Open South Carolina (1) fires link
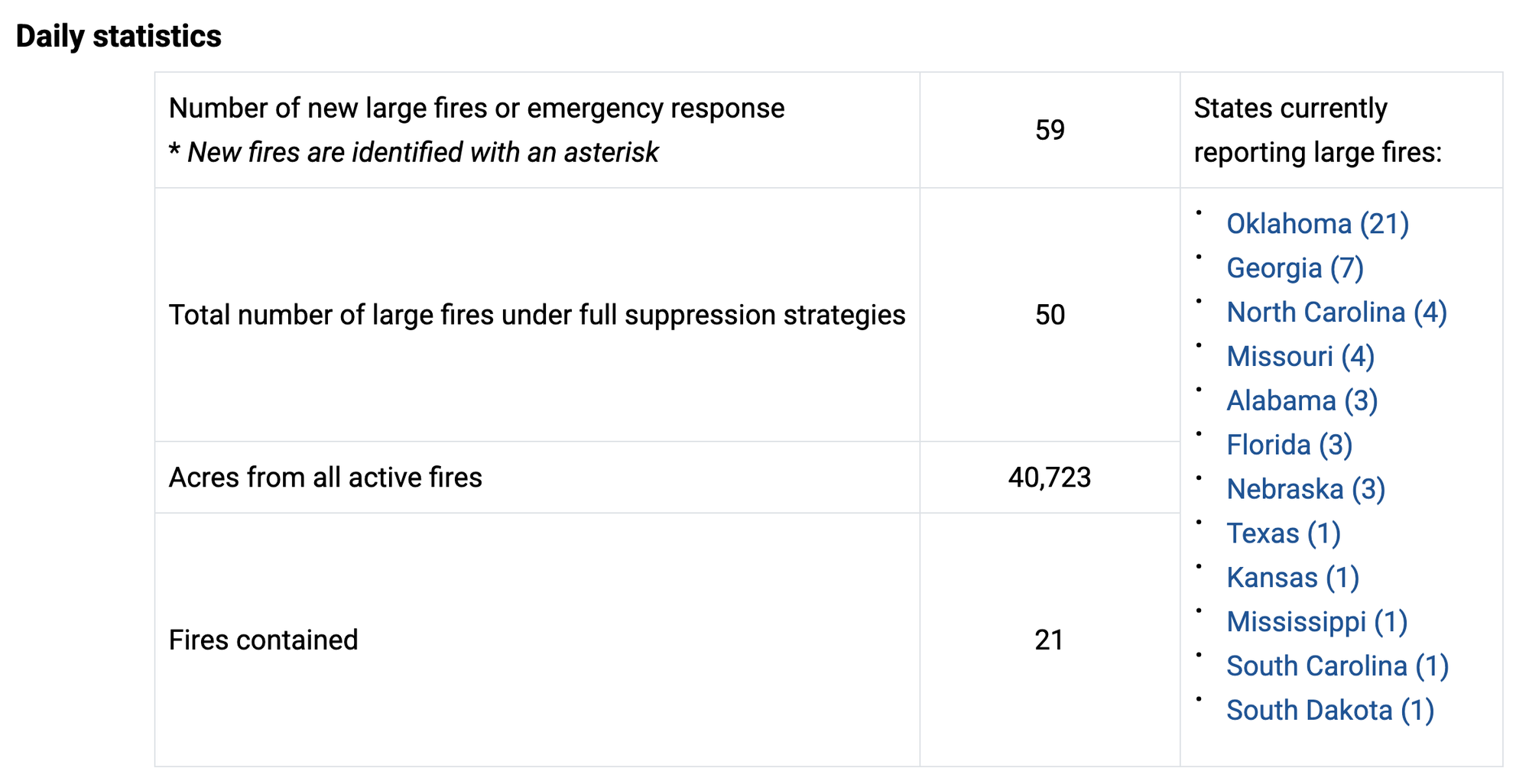This screenshot has width=1529, height=784. point(1337,666)
